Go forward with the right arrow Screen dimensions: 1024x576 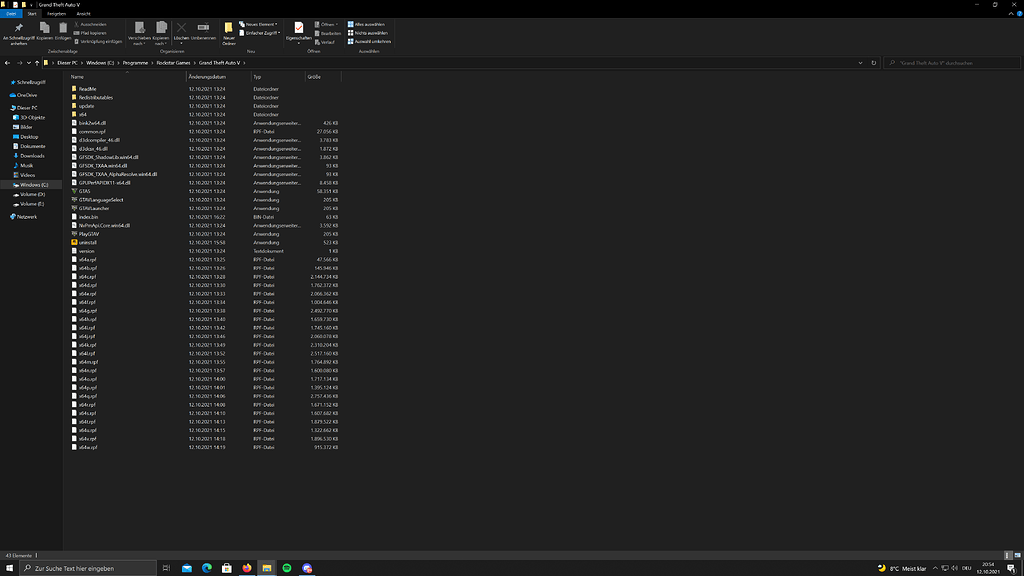click(19, 63)
